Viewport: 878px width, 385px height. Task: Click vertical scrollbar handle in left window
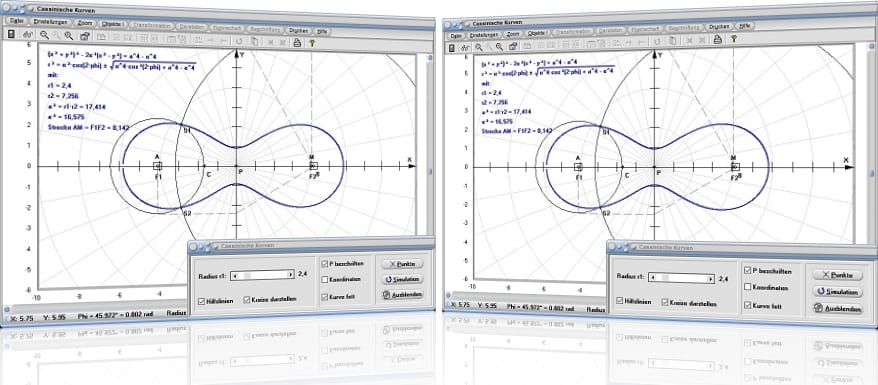[x=430, y=171]
